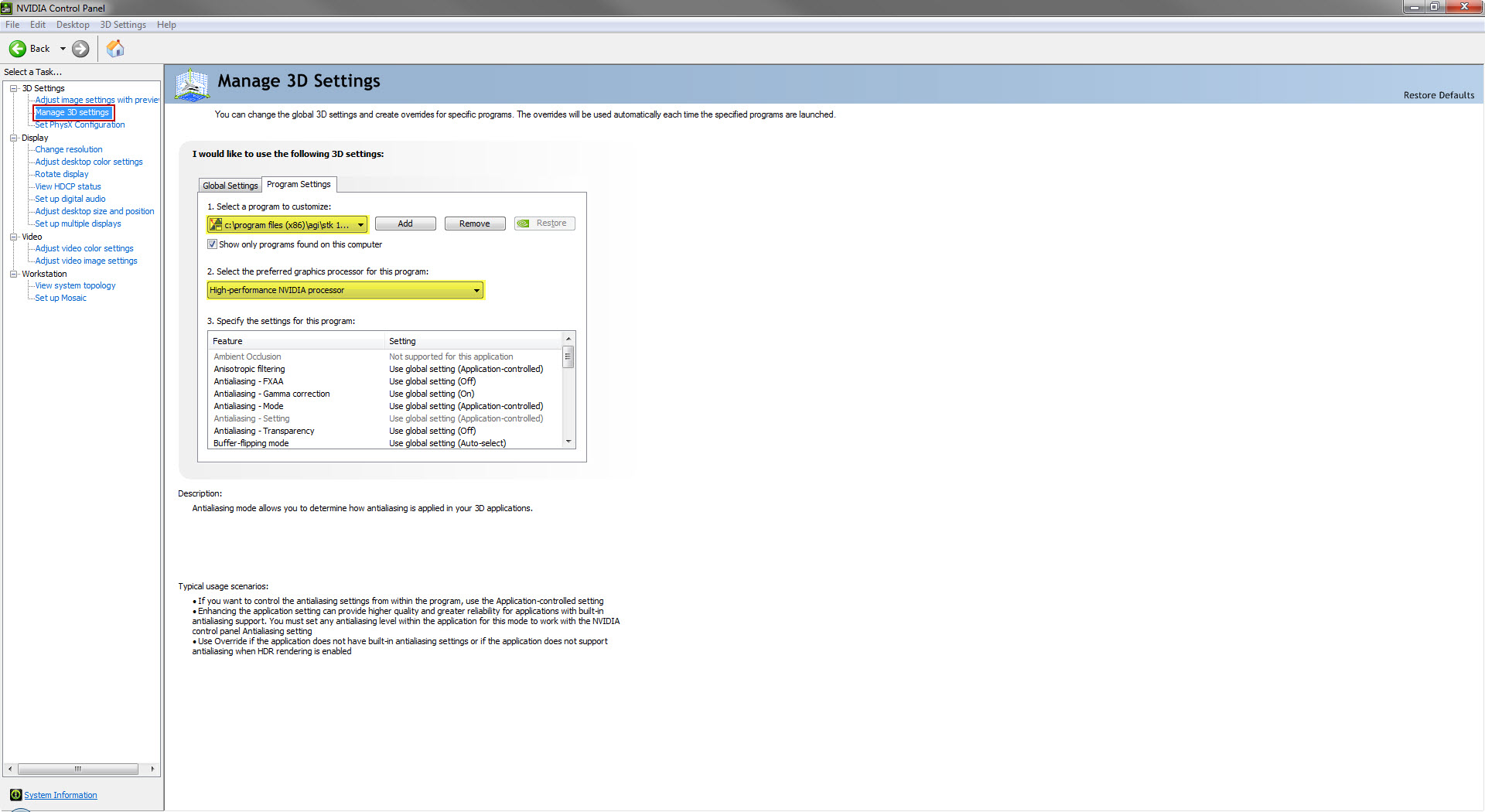Click the Restore button
The width and height of the screenshot is (1485, 812).
(x=544, y=223)
